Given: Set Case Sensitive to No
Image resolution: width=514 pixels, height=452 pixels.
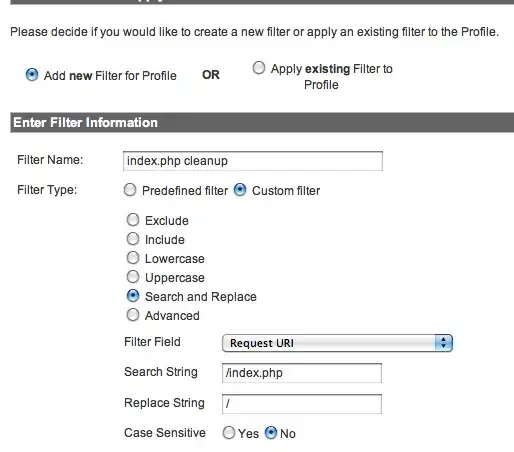Looking at the screenshot, I should [x=271, y=433].
